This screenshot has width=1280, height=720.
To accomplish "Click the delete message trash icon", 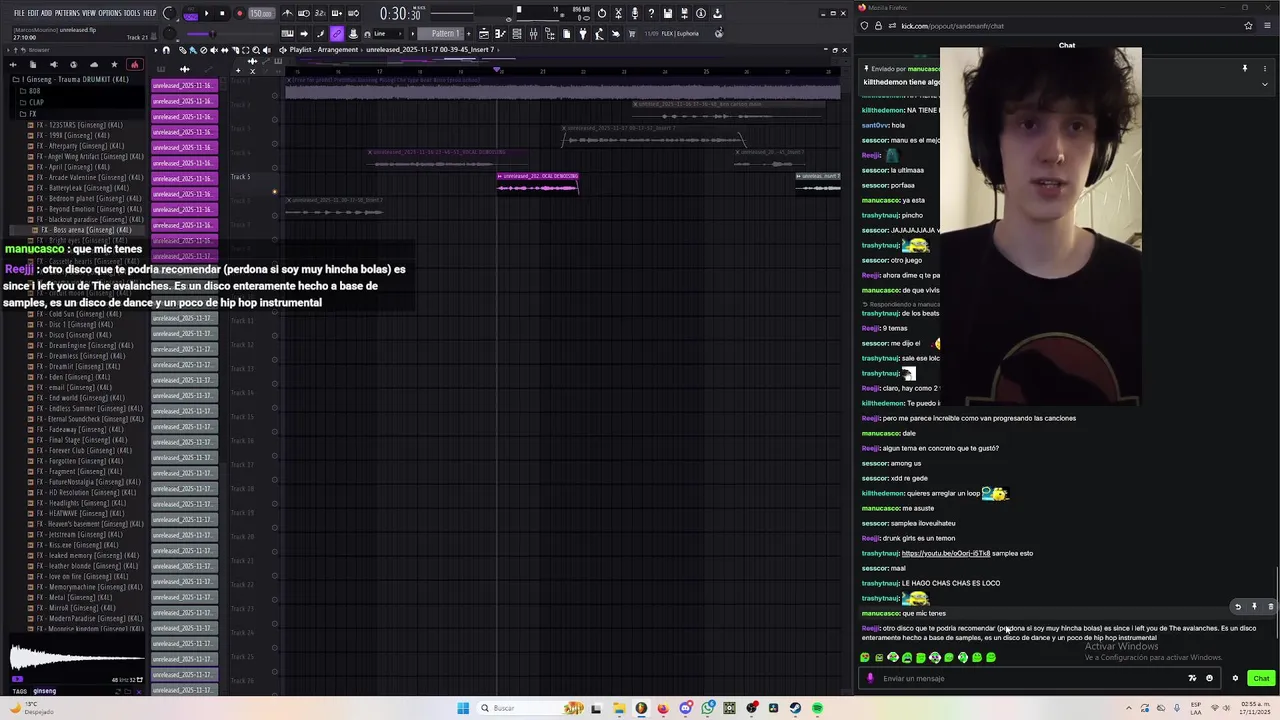I will (x=1271, y=607).
